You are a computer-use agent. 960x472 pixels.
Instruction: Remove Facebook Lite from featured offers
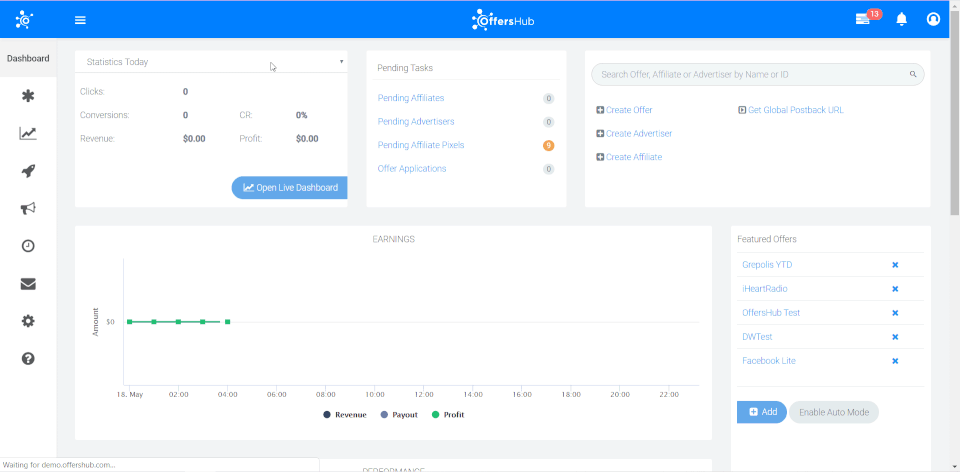coord(894,361)
